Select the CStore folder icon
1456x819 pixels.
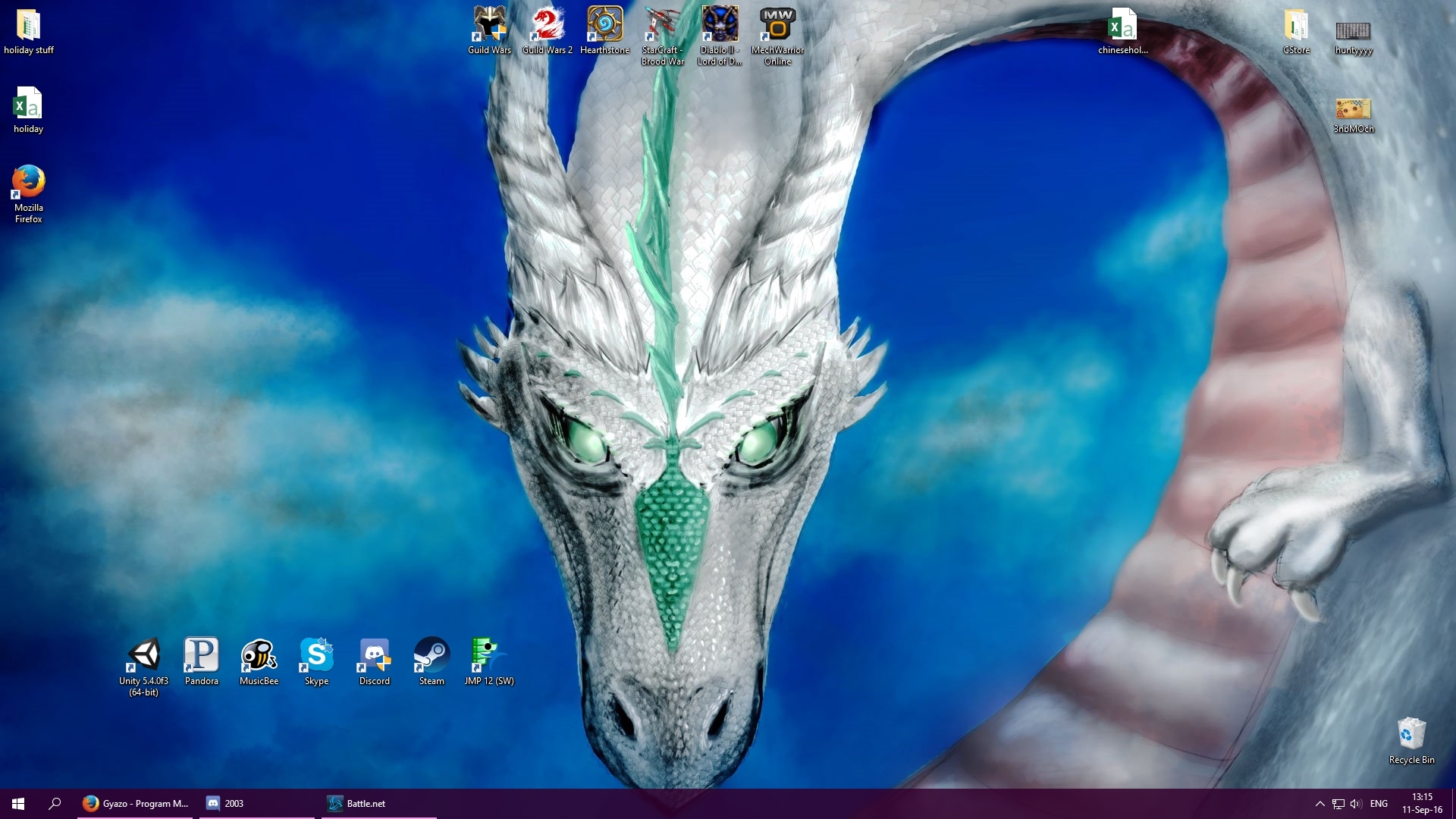[1296, 25]
